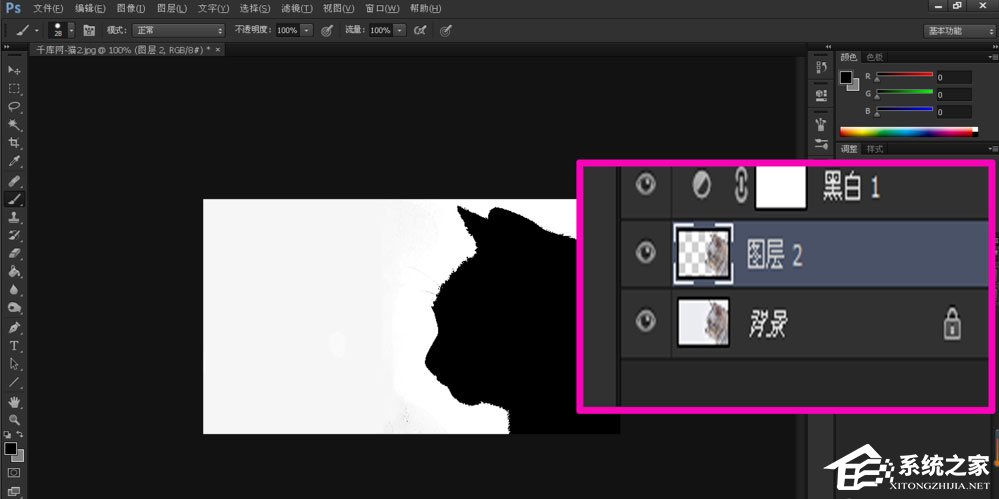
Task: Select the Type tool
Action: pos(14,346)
